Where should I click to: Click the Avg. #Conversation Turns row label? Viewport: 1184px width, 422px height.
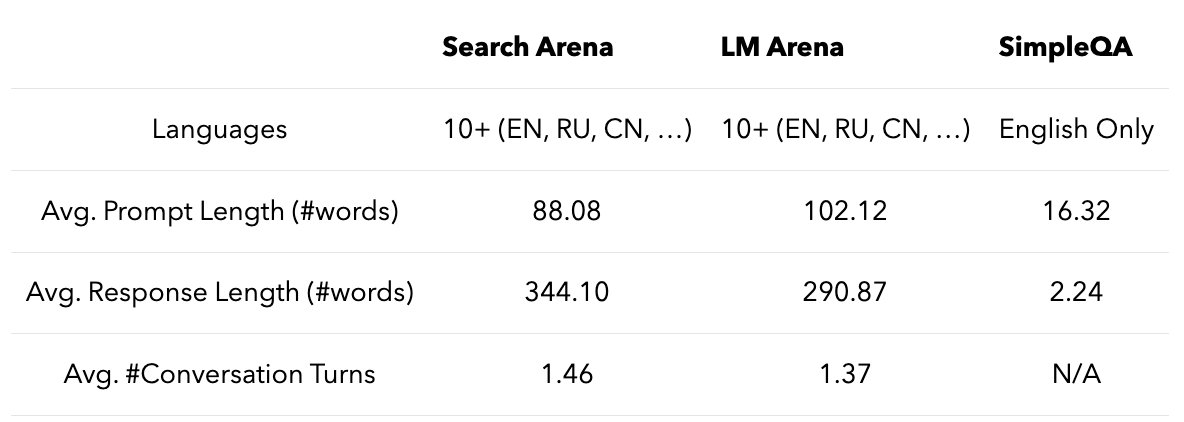click(219, 375)
